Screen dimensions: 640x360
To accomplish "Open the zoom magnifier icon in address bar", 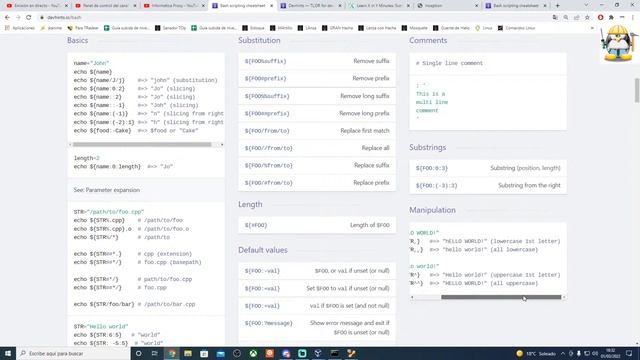I will pos(566,18).
